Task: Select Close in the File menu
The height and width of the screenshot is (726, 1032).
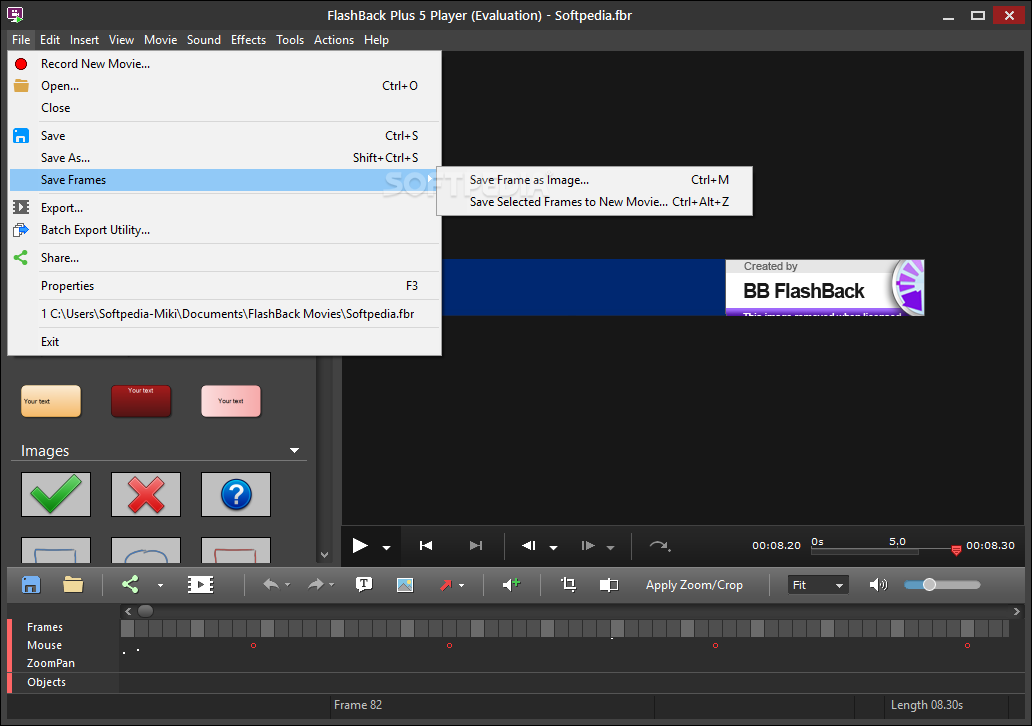Action: click(224, 108)
